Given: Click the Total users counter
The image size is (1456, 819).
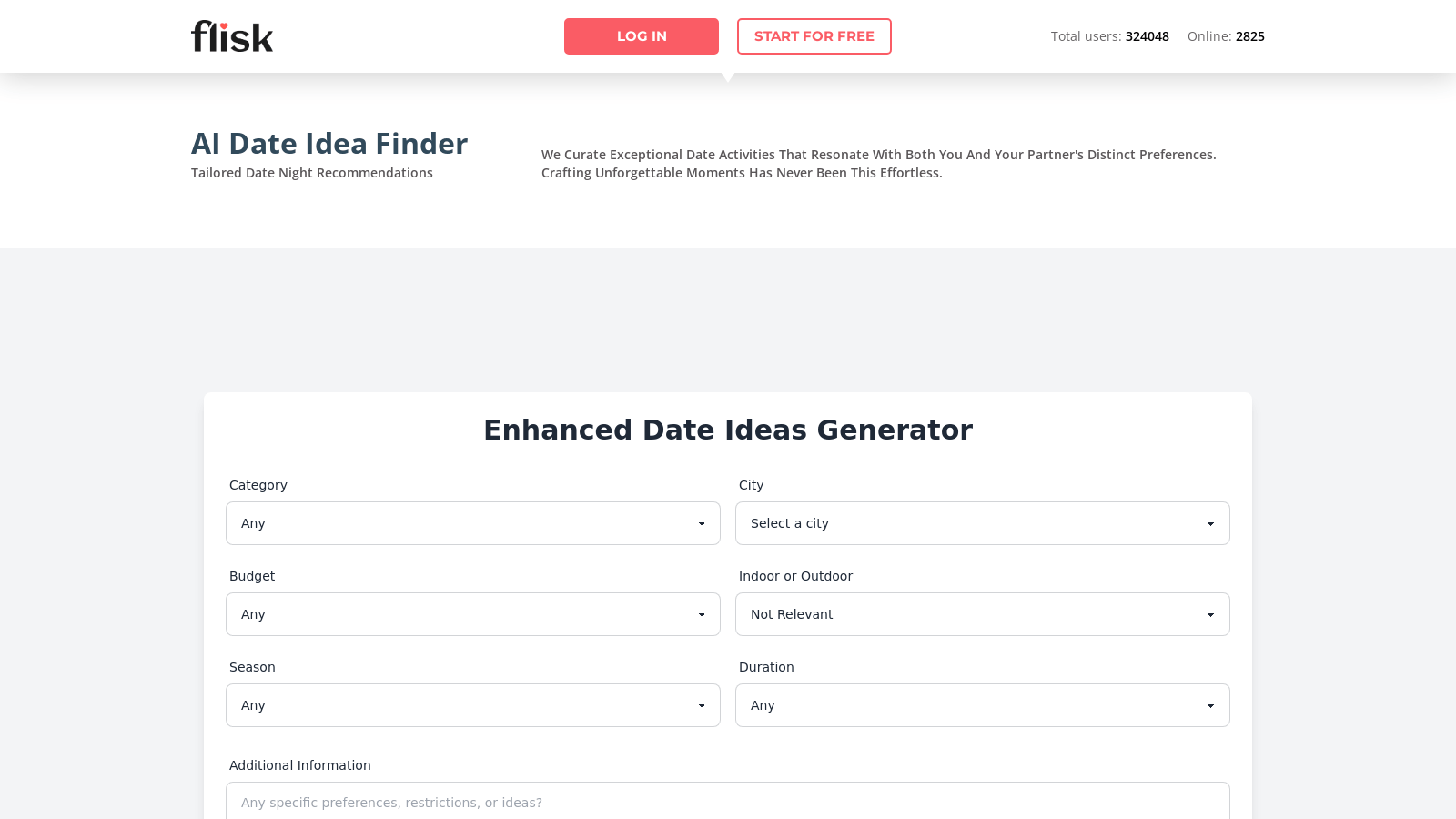Looking at the screenshot, I should point(1109,36).
